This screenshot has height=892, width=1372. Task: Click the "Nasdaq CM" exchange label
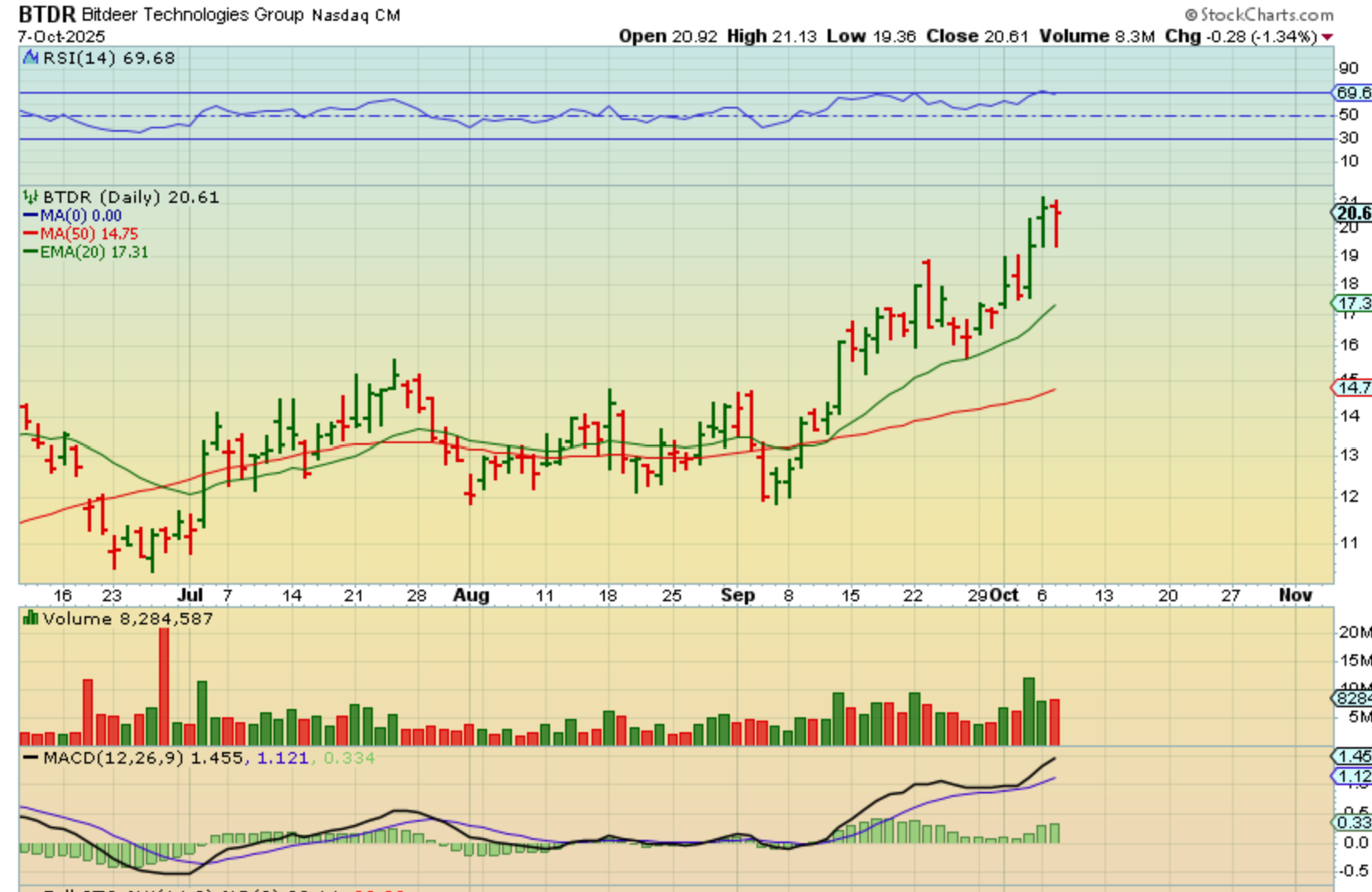355,15
